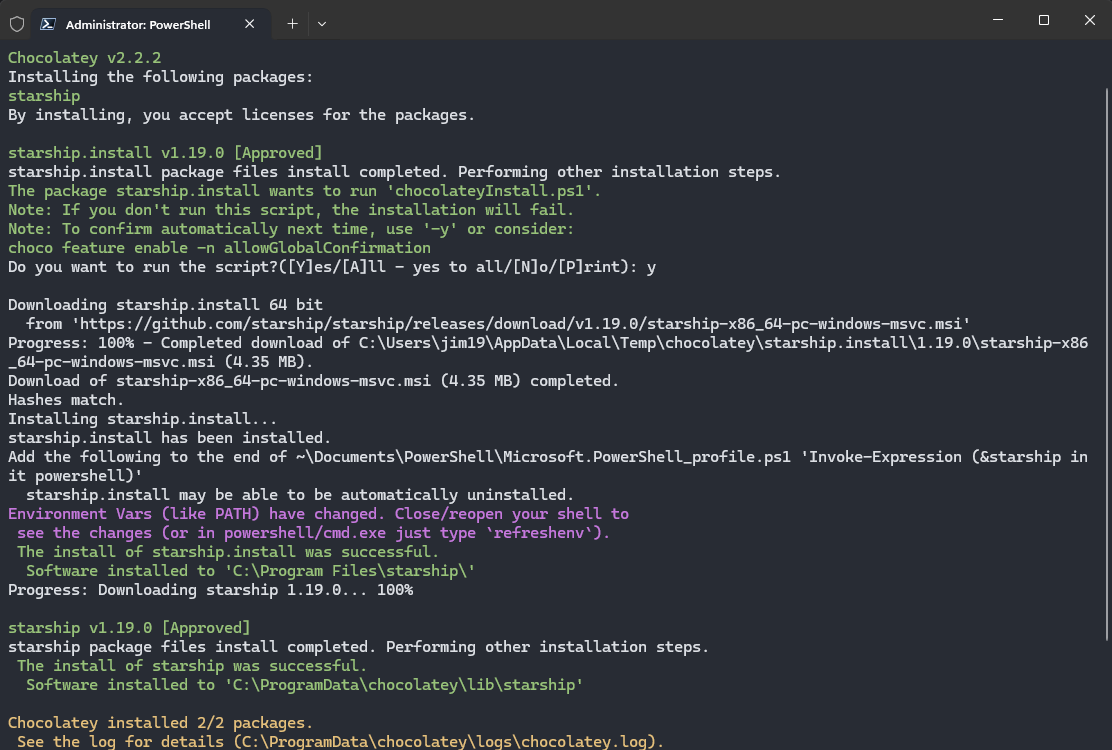Click "Downloading starship.install 64 bit" line
The height and width of the screenshot is (750, 1112).
tap(165, 305)
